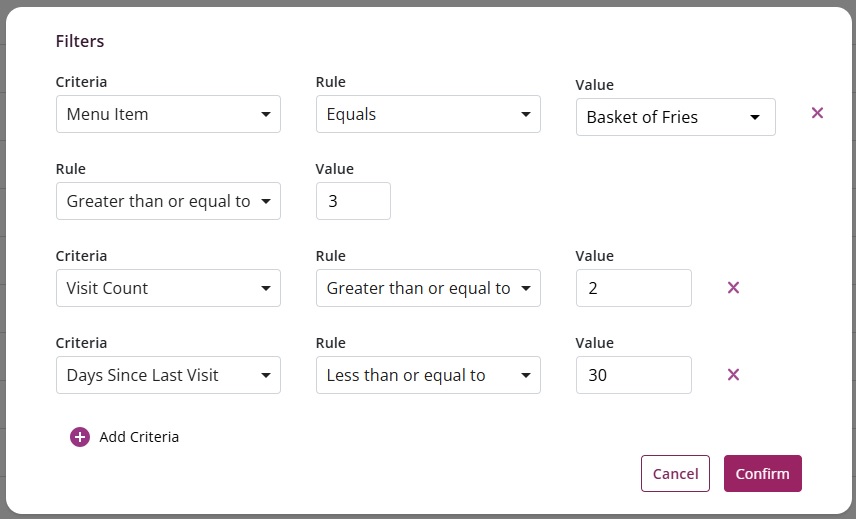Open the Menu Item criteria dropdown

click(168, 114)
